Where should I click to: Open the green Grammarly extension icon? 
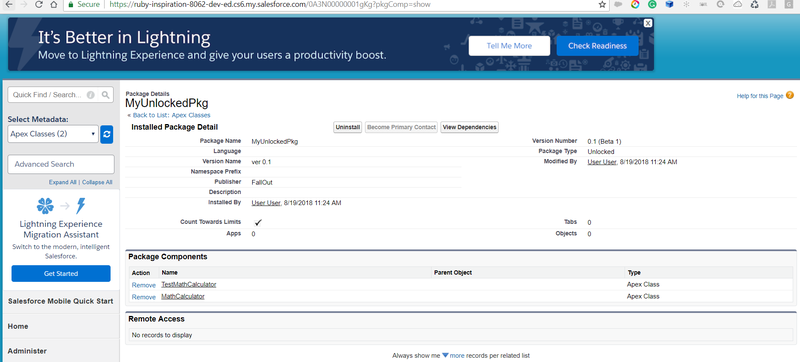point(652,4)
